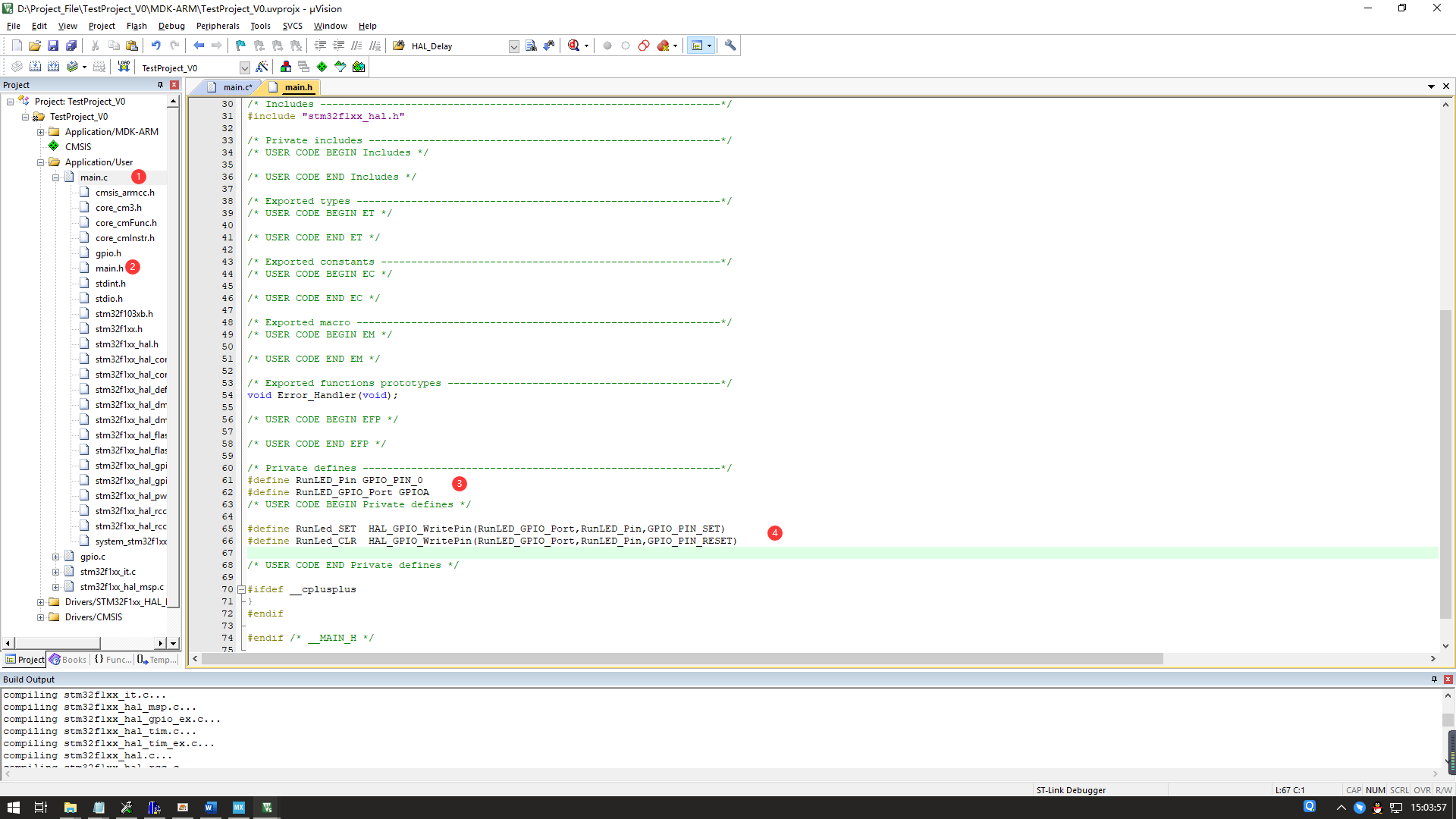The width and height of the screenshot is (1456, 819).
Task: Close the active editor tab with the X
Action: (1445, 86)
